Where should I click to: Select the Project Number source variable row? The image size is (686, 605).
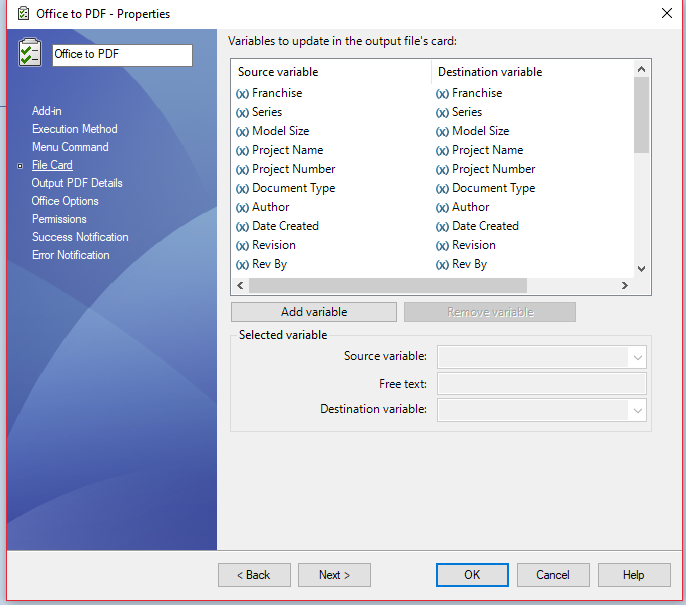tap(285, 169)
